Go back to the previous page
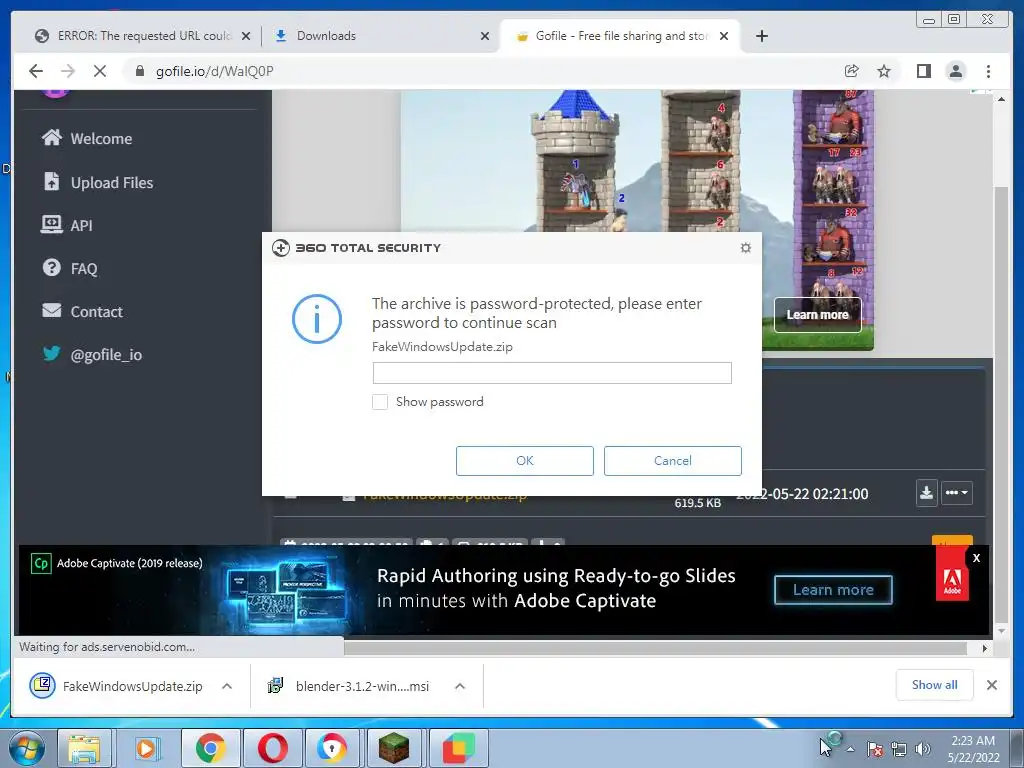1024x768 pixels. click(x=36, y=71)
